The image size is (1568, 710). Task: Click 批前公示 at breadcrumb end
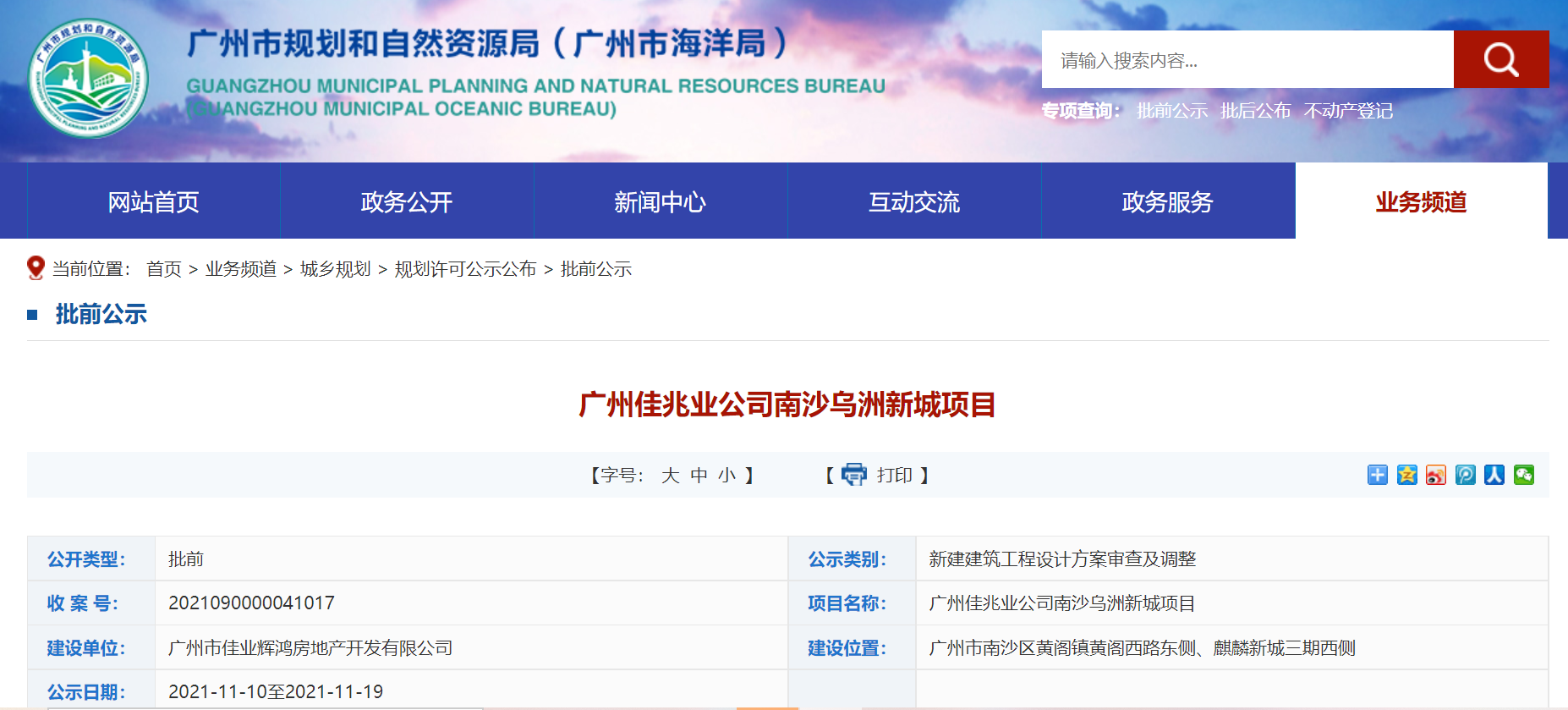[596, 269]
